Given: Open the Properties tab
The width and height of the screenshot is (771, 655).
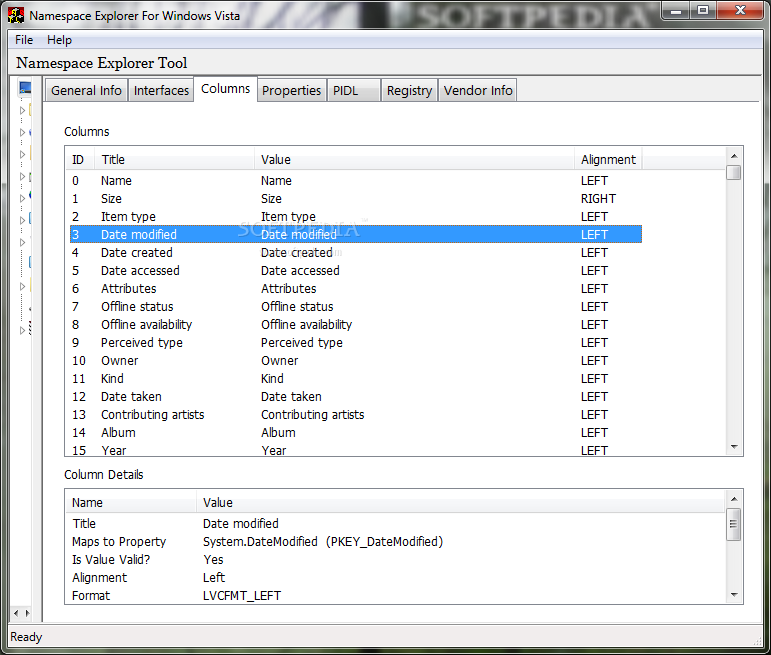Looking at the screenshot, I should point(292,90).
